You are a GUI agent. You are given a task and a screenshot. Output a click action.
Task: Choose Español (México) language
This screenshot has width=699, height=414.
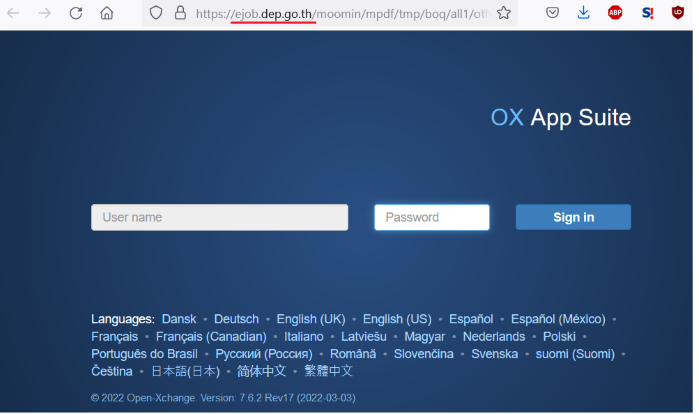click(x=558, y=319)
